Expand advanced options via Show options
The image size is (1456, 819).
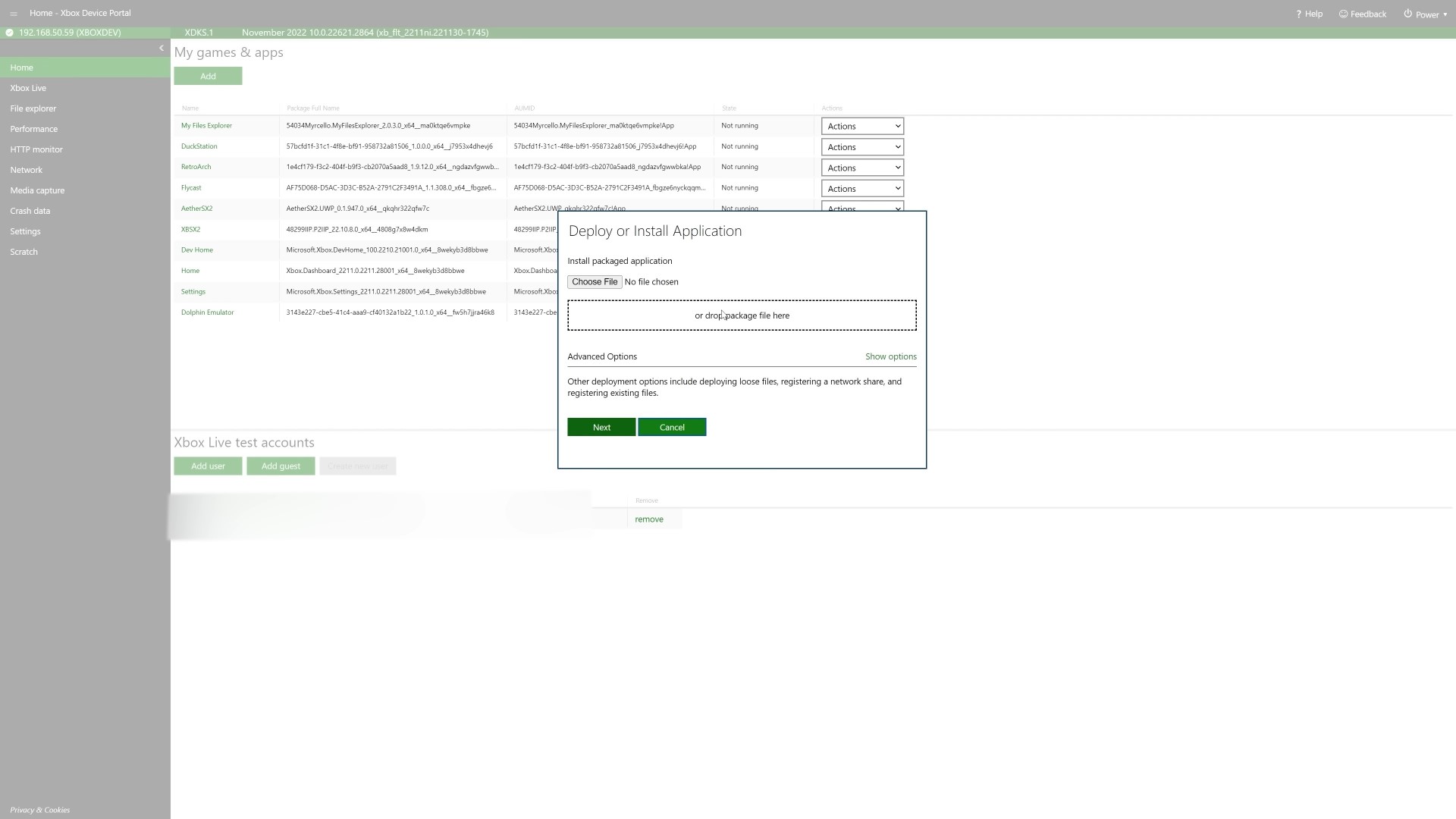coord(890,356)
